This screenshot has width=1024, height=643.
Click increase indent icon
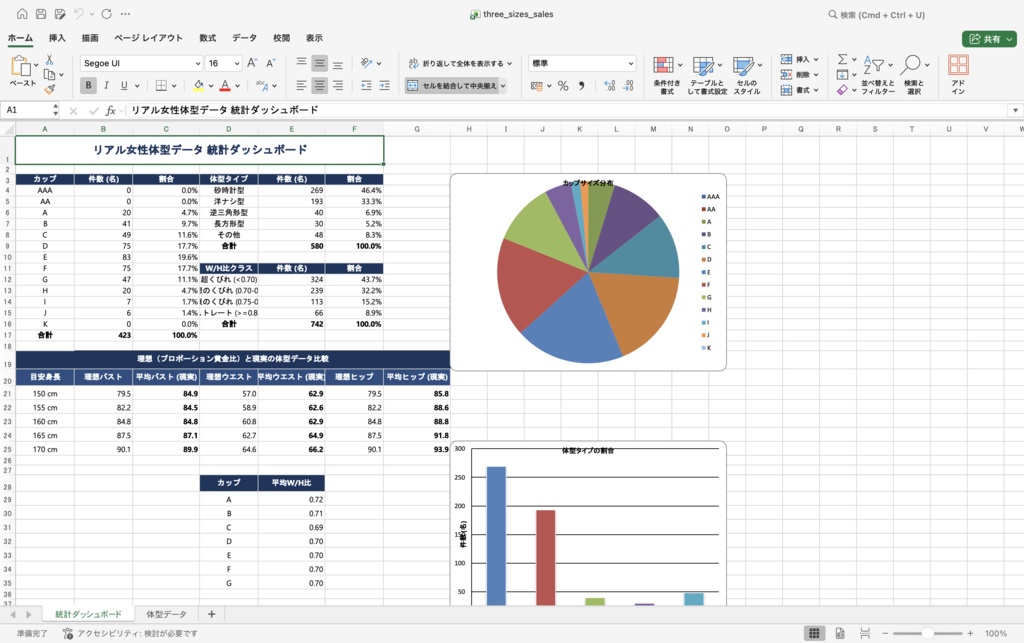pos(385,86)
